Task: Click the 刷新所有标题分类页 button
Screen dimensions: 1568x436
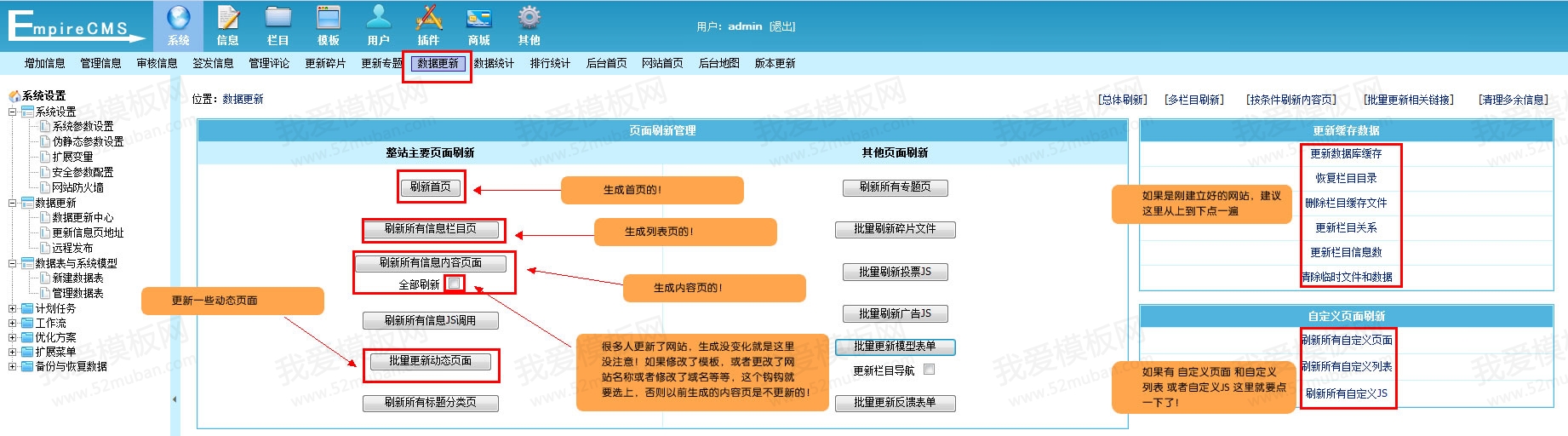Action: click(x=431, y=403)
